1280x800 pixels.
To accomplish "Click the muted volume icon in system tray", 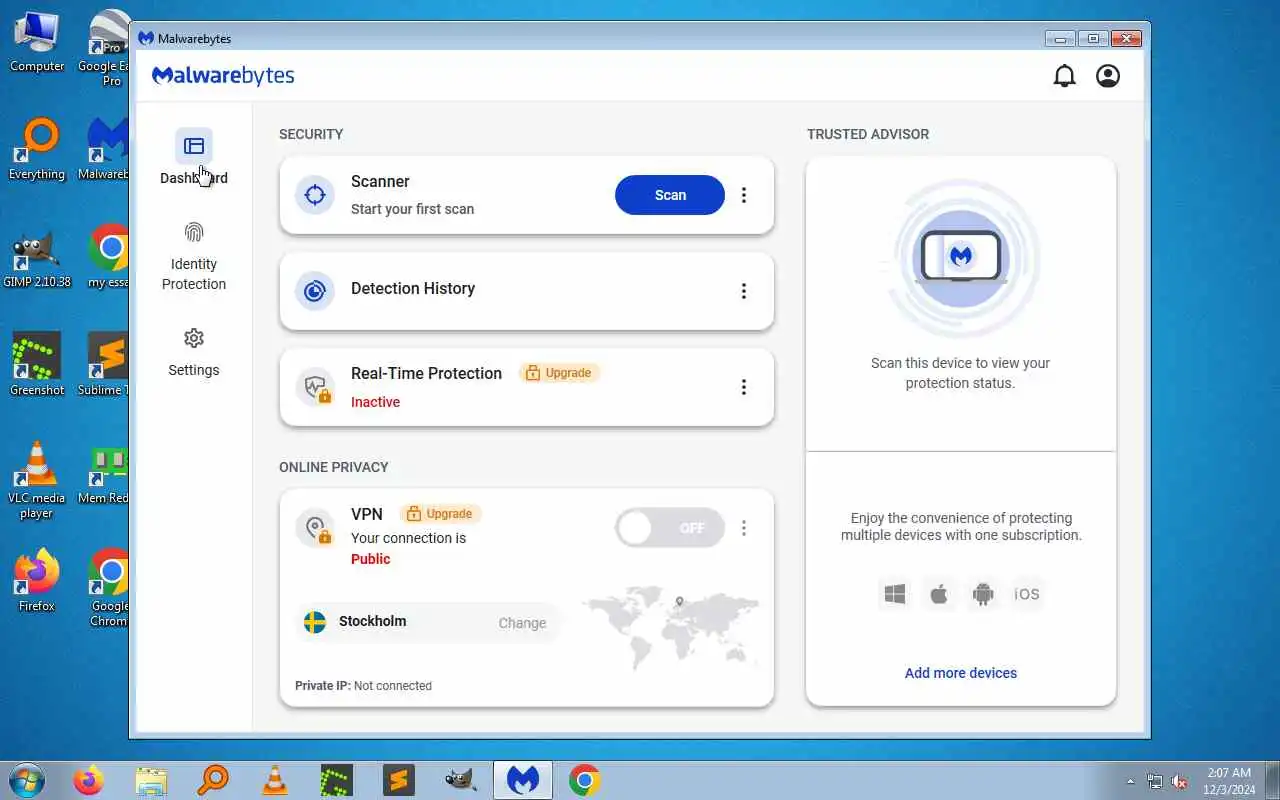I will [1179, 781].
